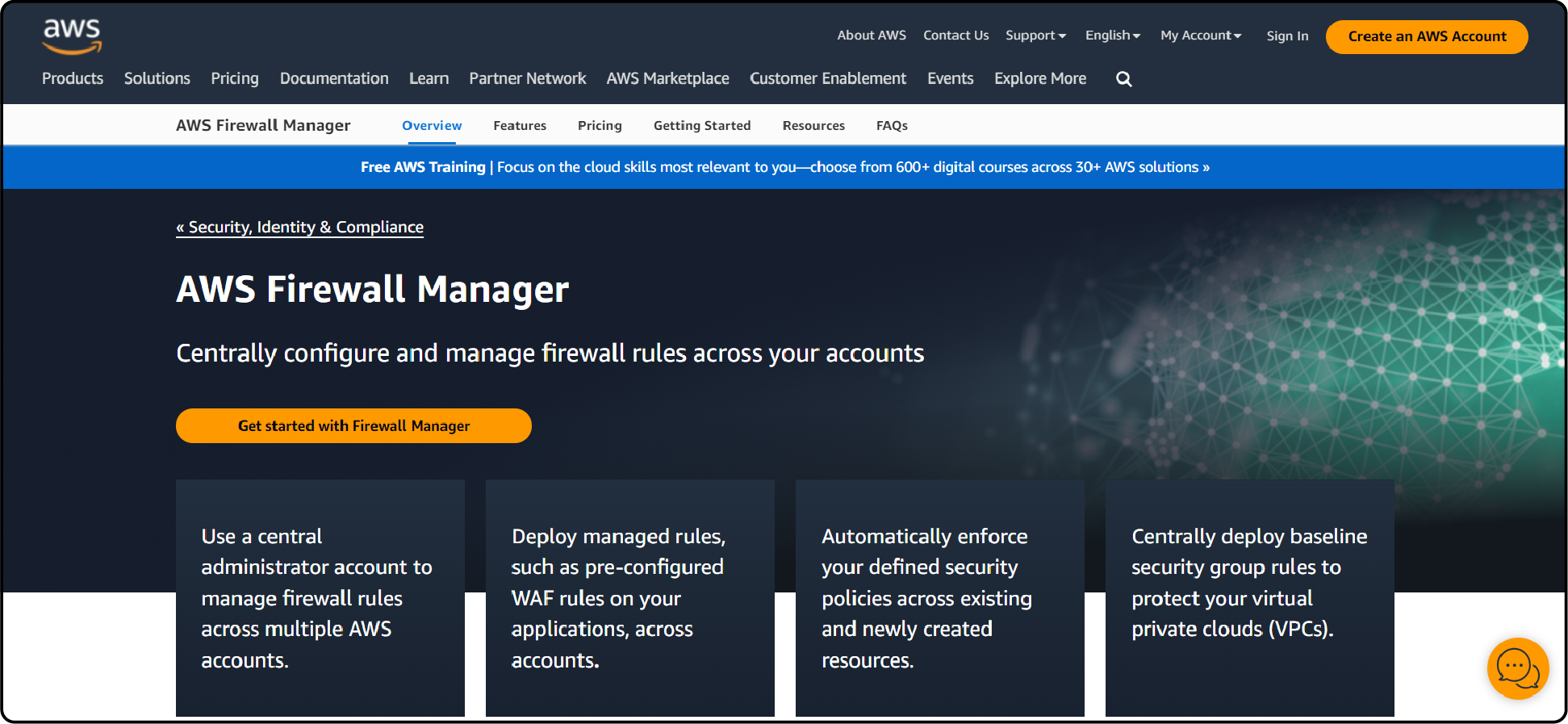Screen dimensions: 1568x724
Task: Open the Learn menu
Action: [429, 78]
